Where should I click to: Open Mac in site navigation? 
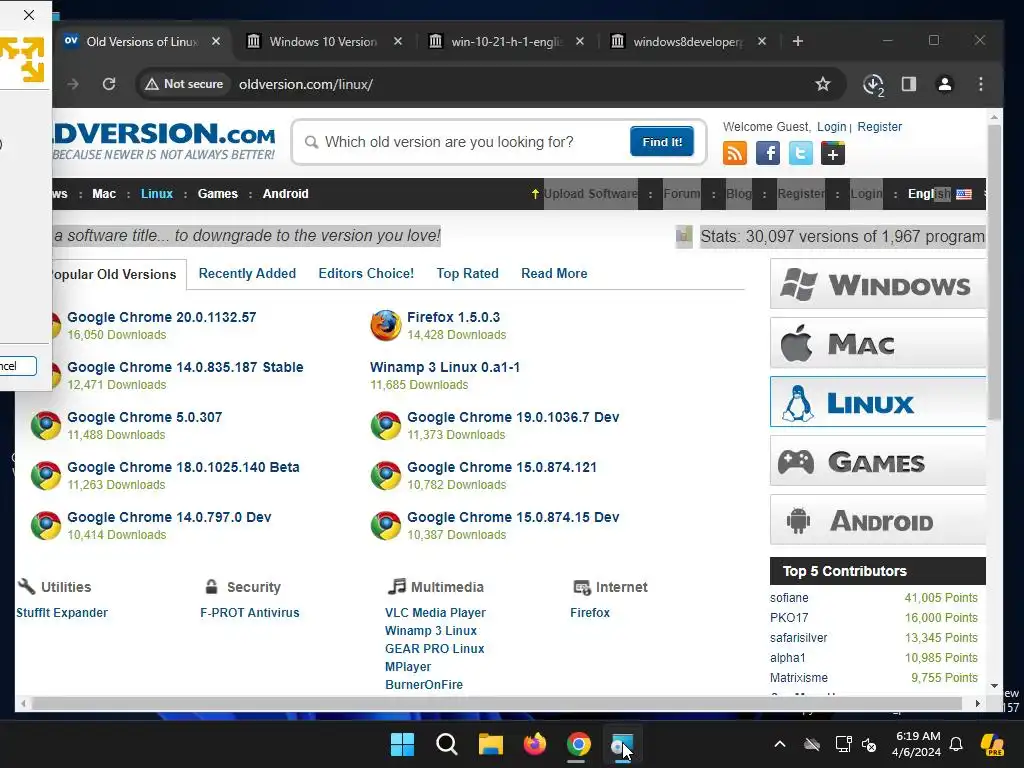(x=104, y=193)
